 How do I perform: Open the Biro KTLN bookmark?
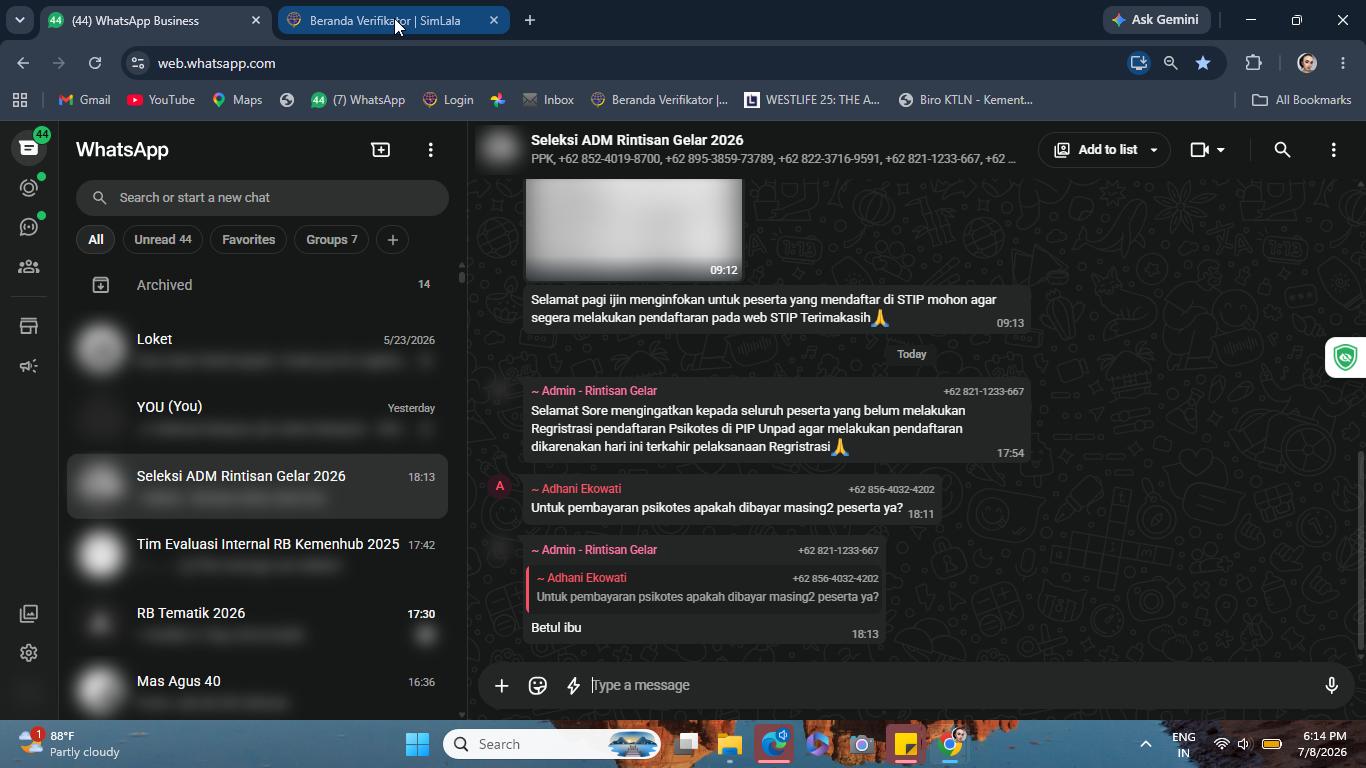pyautogui.click(x=965, y=100)
